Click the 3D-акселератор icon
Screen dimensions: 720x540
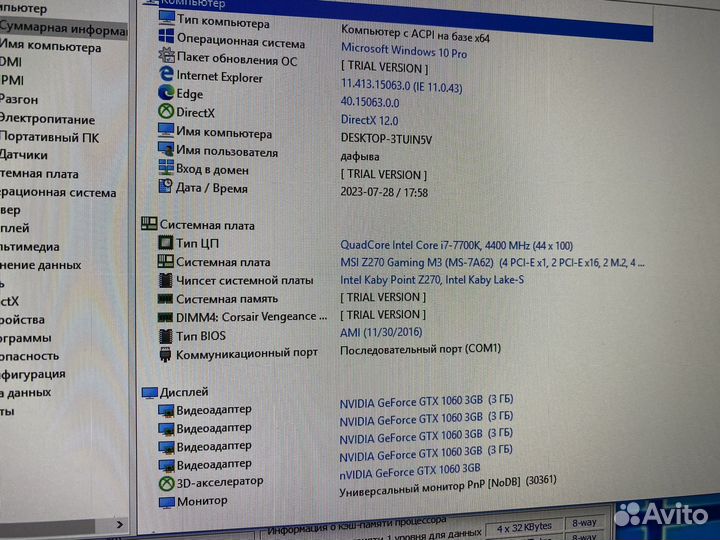166,483
